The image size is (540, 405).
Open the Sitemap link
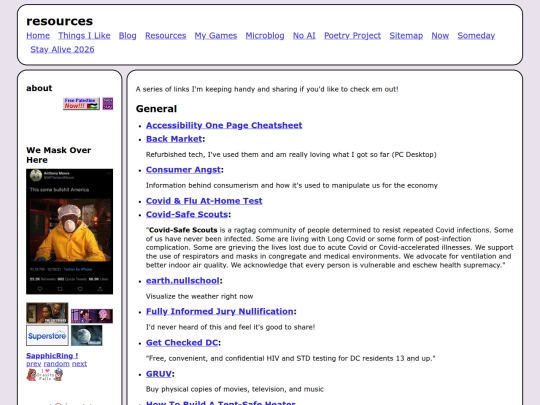(406, 35)
